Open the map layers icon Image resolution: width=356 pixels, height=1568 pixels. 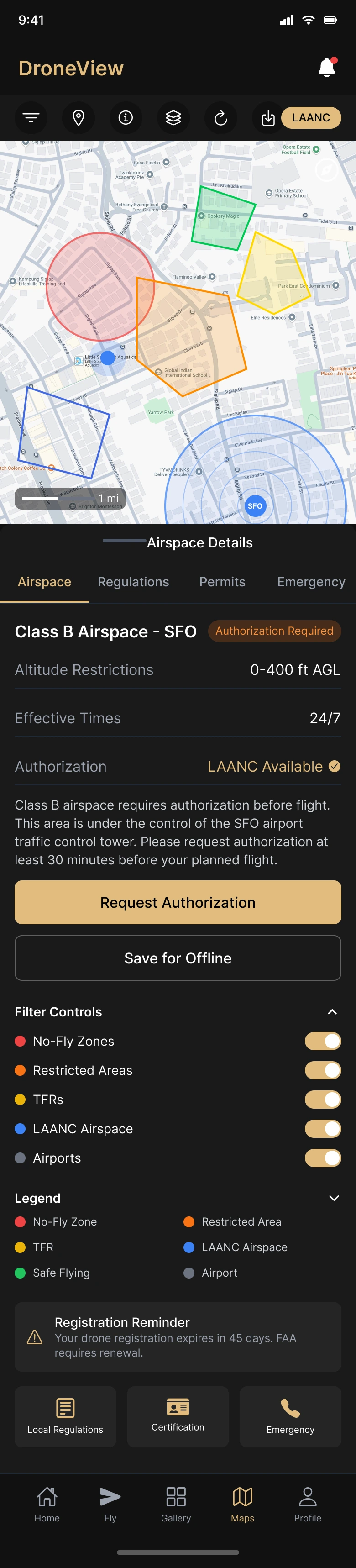tap(173, 117)
